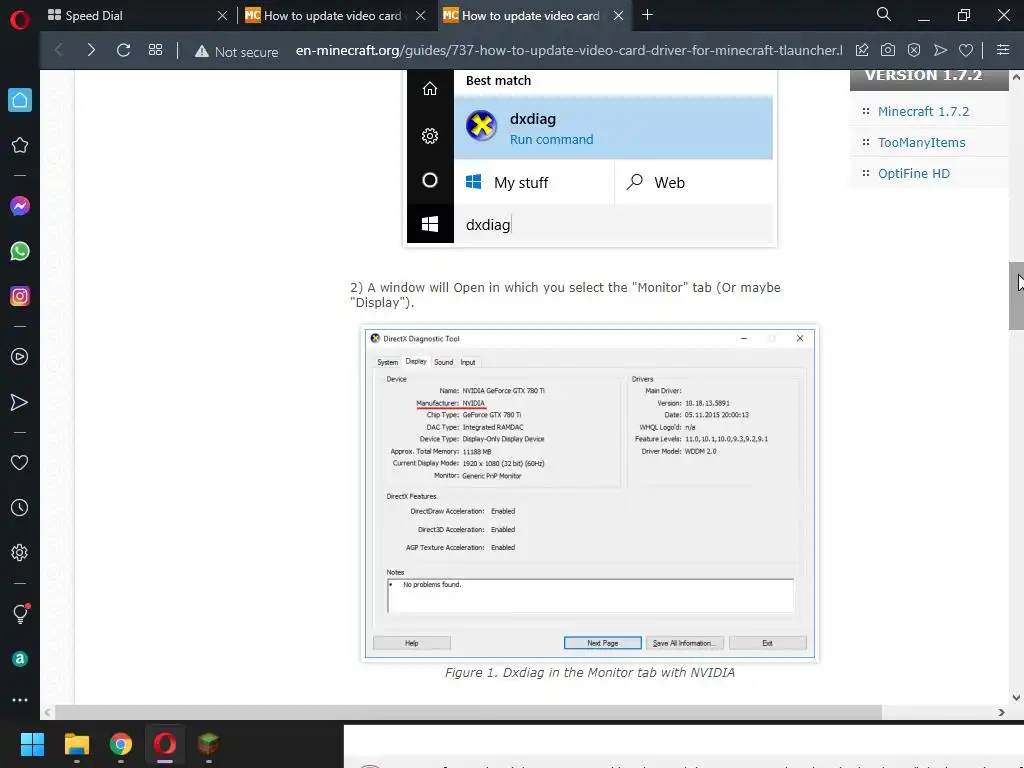
Task: Open History clock in sidebar
Action: (20, 507)
